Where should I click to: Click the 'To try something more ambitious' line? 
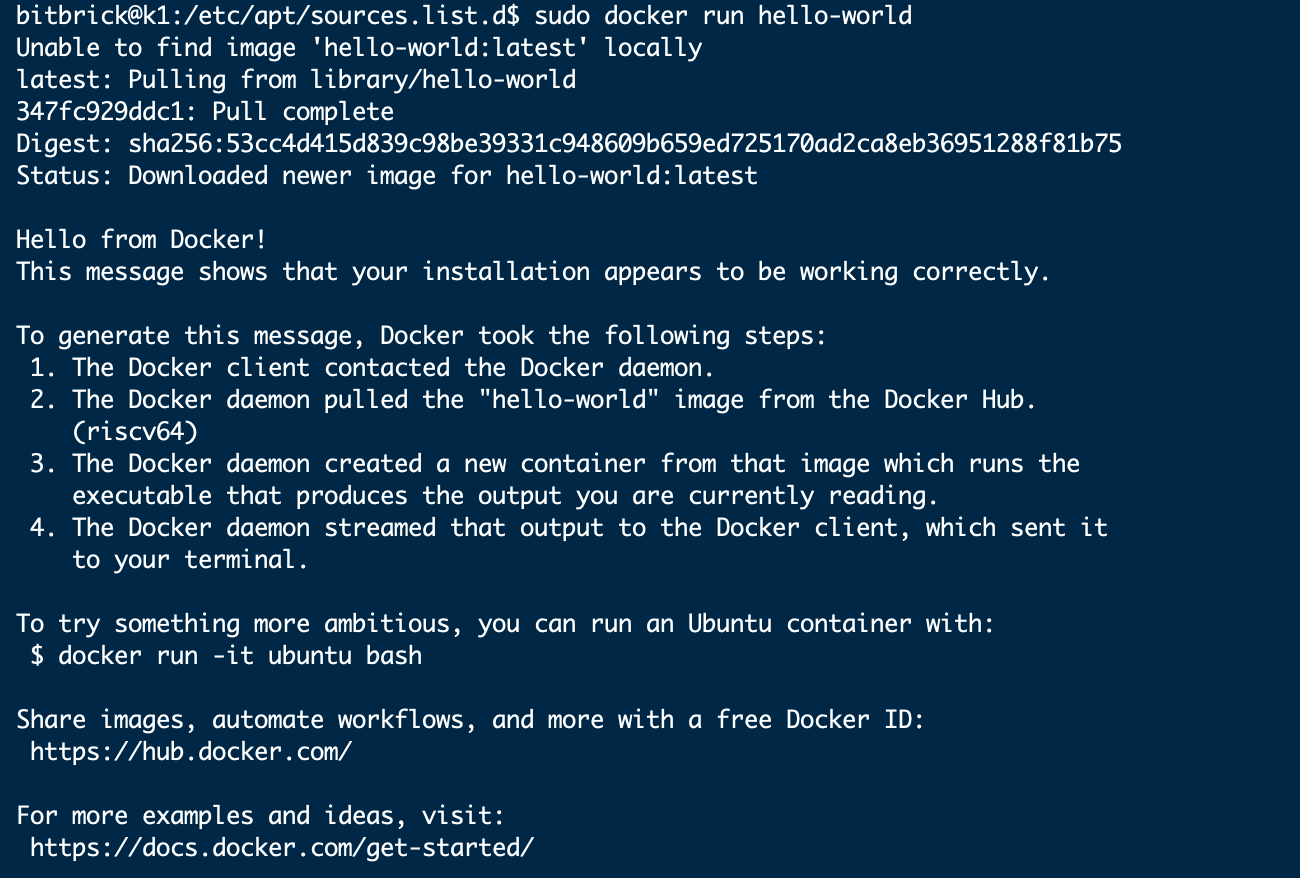(505, 624)
